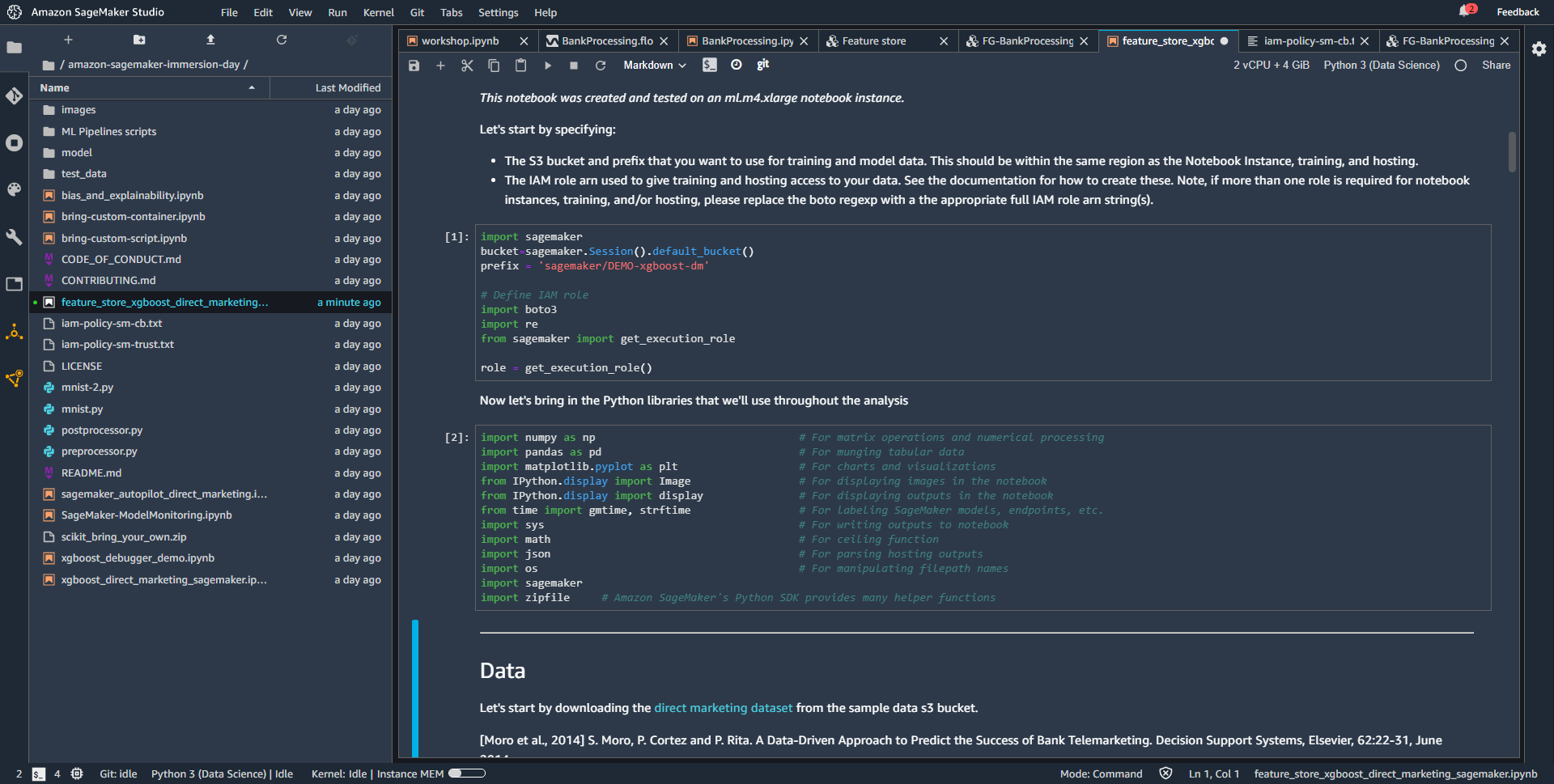
Task: Click the kernel status circle indicator
Action: click(1460, 66)
